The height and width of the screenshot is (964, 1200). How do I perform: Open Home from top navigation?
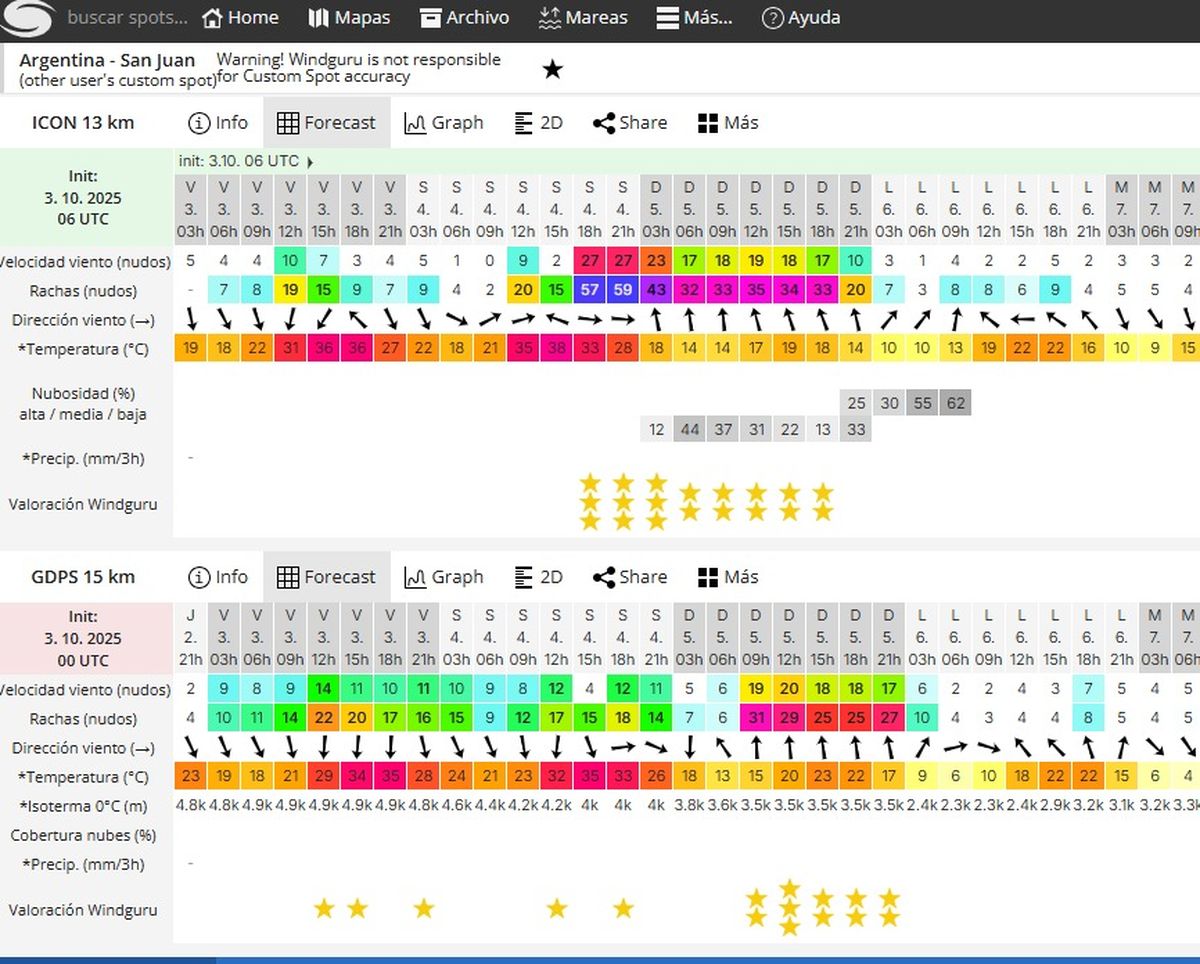(240, 18)
